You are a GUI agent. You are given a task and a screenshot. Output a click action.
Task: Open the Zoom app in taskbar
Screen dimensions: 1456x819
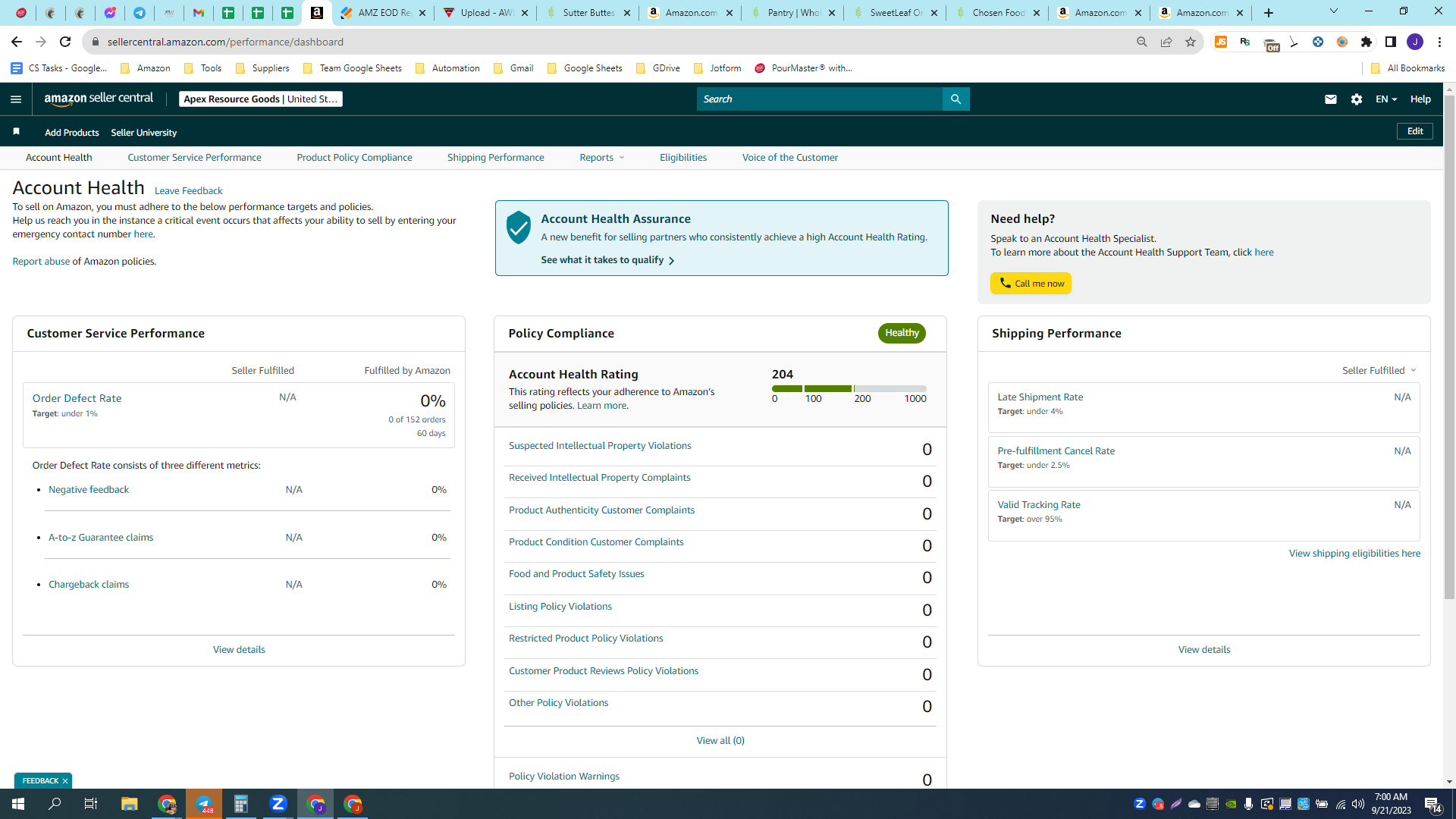[x=278, y=804]
